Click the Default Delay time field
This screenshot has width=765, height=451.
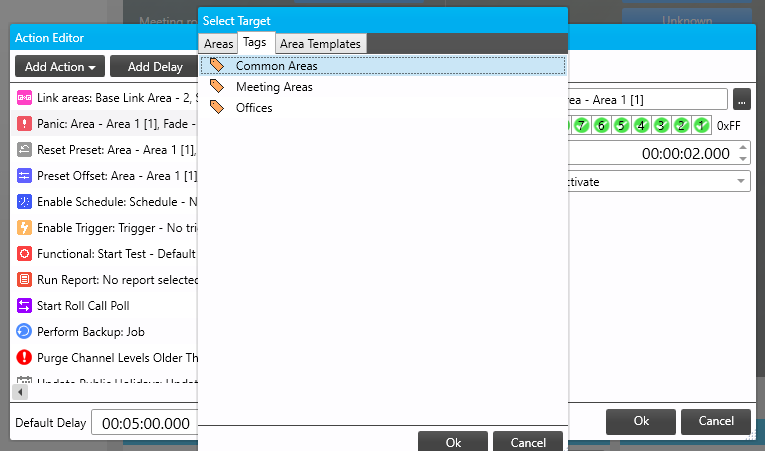tap(145, 423)
